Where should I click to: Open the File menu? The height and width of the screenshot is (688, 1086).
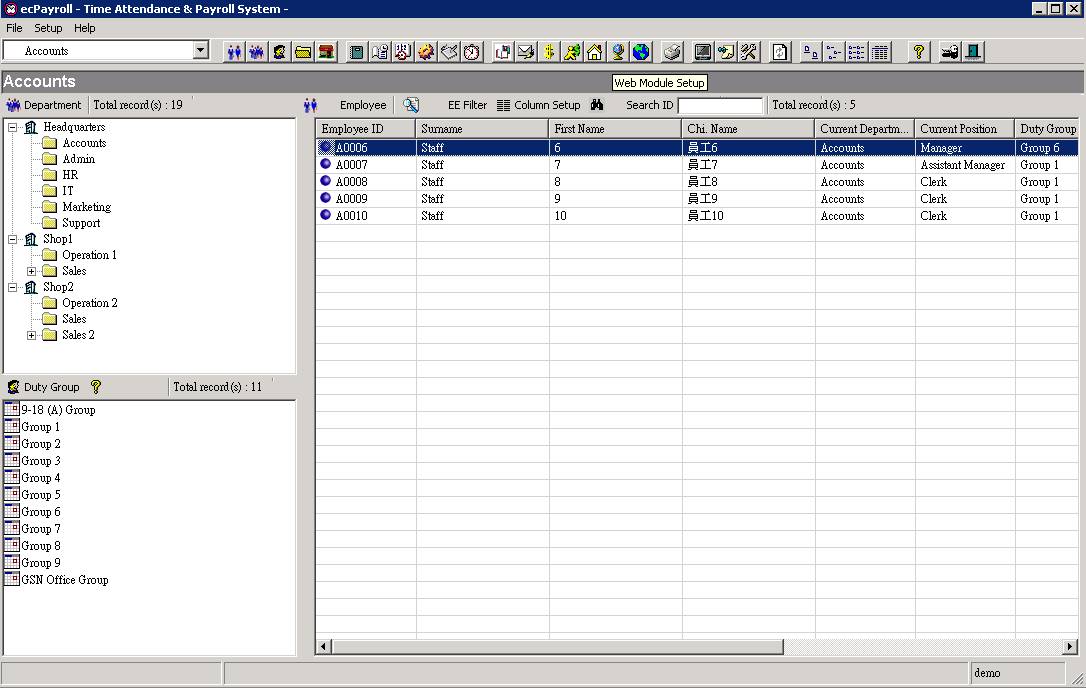click(x=15, y=28)
